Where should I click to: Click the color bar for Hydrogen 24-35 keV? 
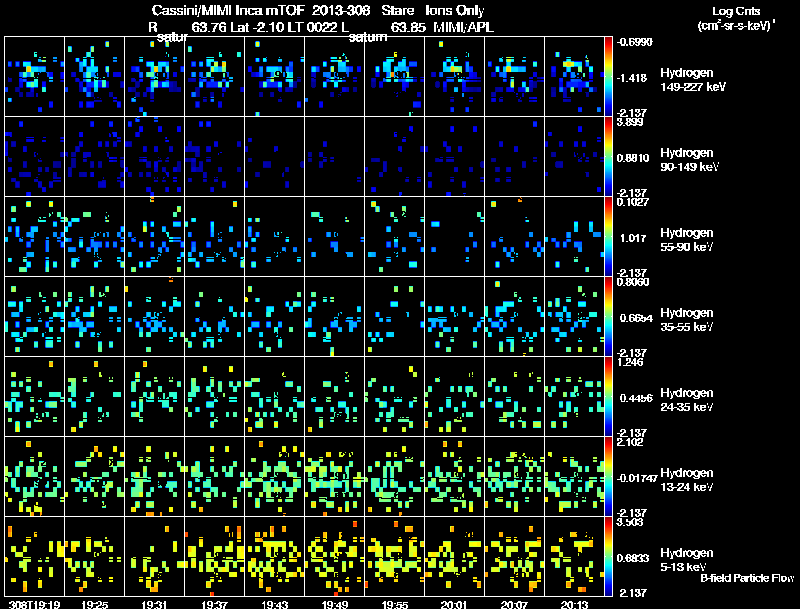[x=608, y=397]
